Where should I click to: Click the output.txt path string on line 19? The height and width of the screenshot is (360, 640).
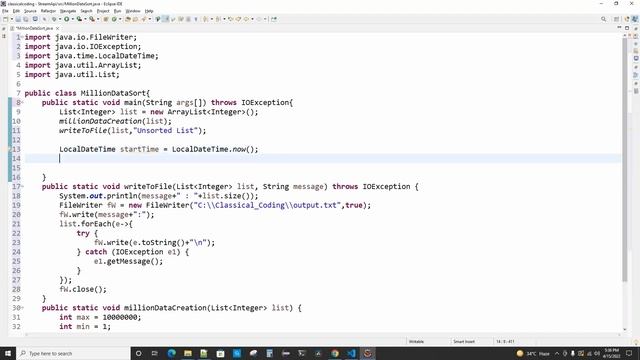click(x=267, y=205)
